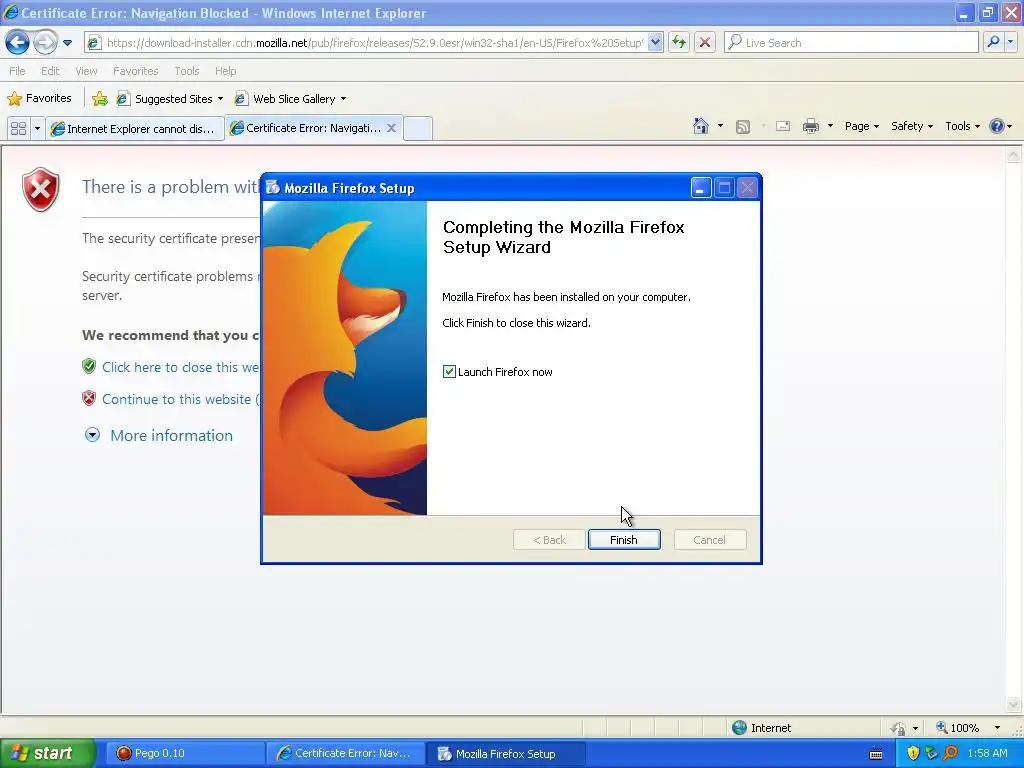Click the on-screen keyboard tray icon
The image size is (1024, 768).
coord(876,754)
